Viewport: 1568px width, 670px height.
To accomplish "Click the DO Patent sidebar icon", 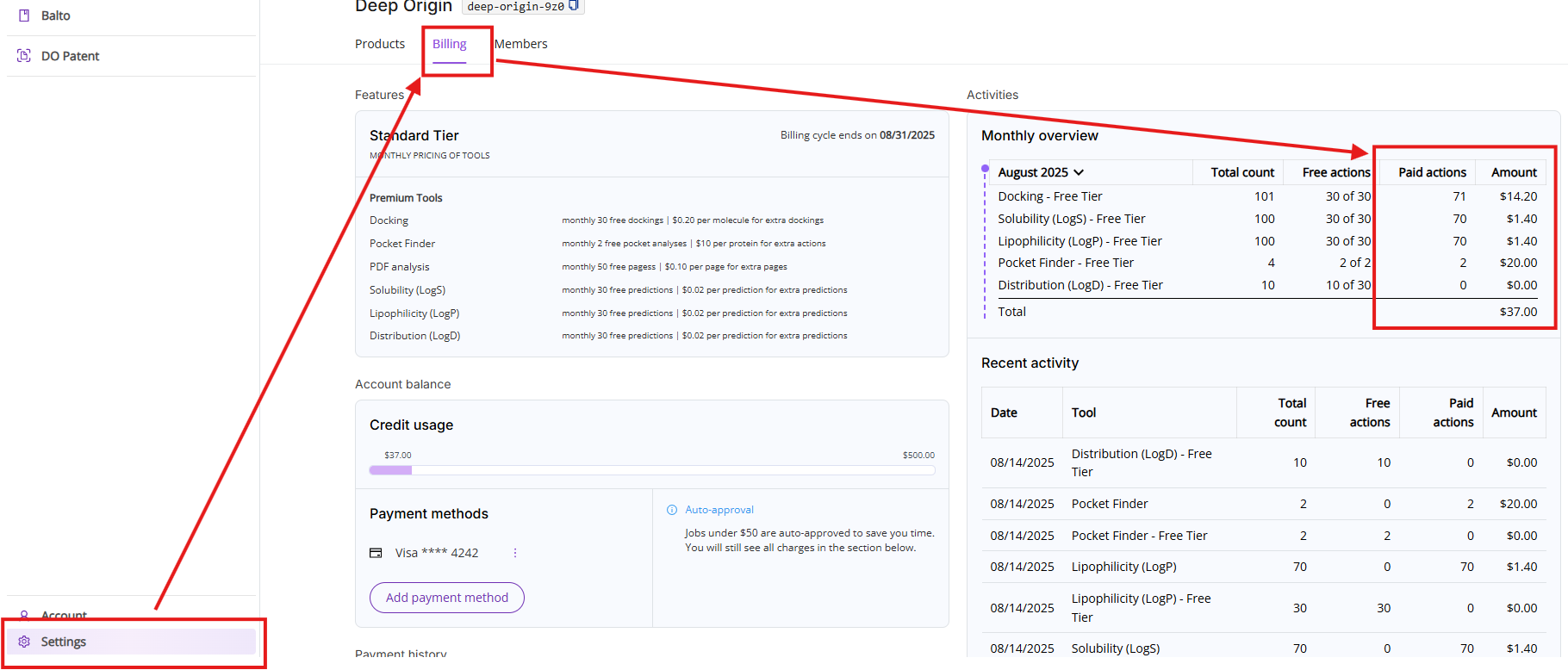I will click(24, 56).
